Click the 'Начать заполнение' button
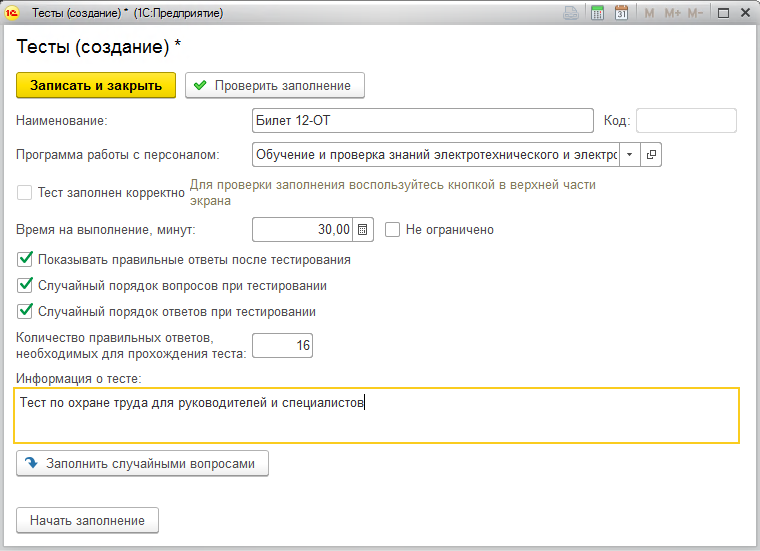Screen dimensions: 760x551 point(87,521)
